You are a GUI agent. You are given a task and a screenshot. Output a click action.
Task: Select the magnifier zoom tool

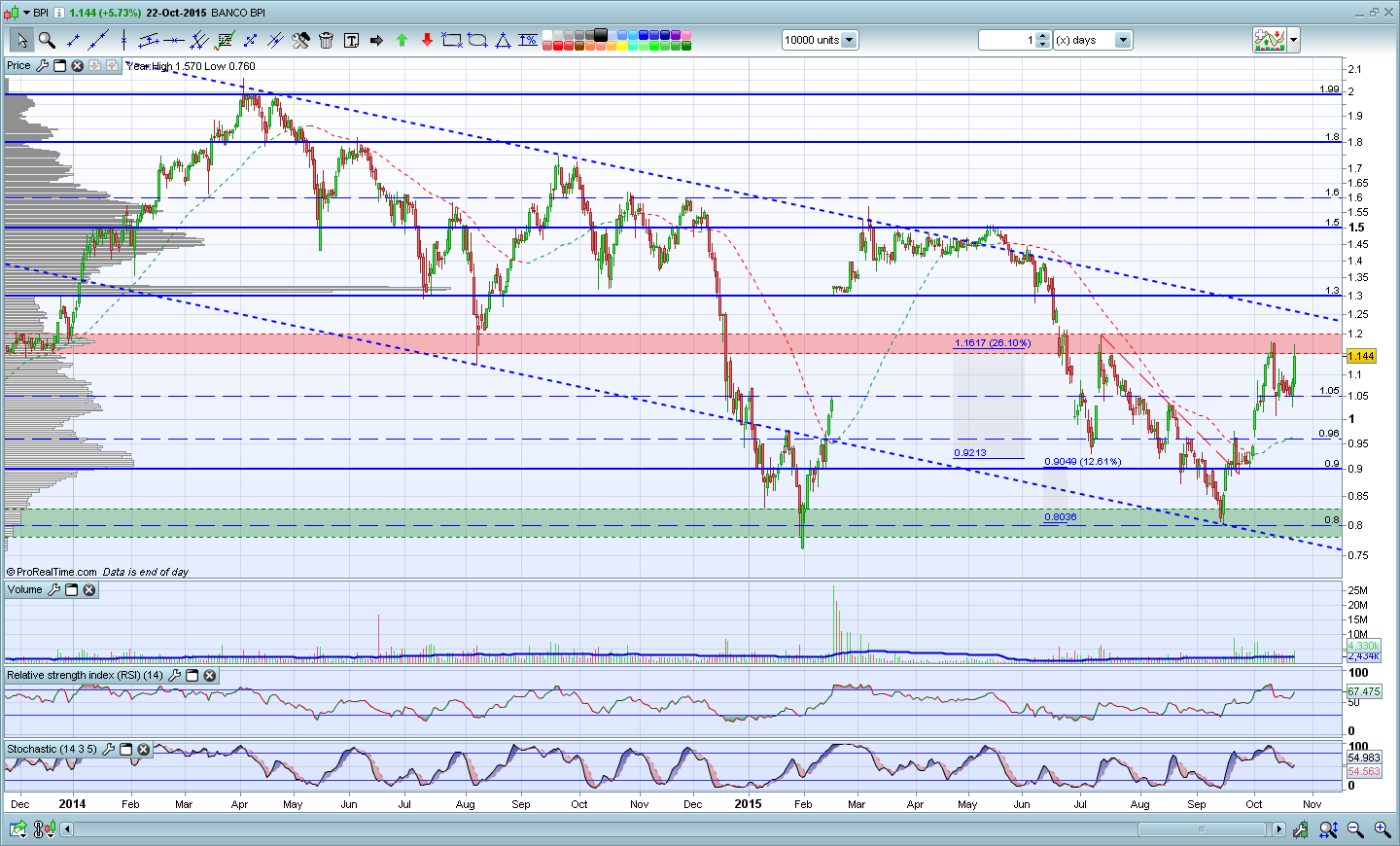coord(46,40)
